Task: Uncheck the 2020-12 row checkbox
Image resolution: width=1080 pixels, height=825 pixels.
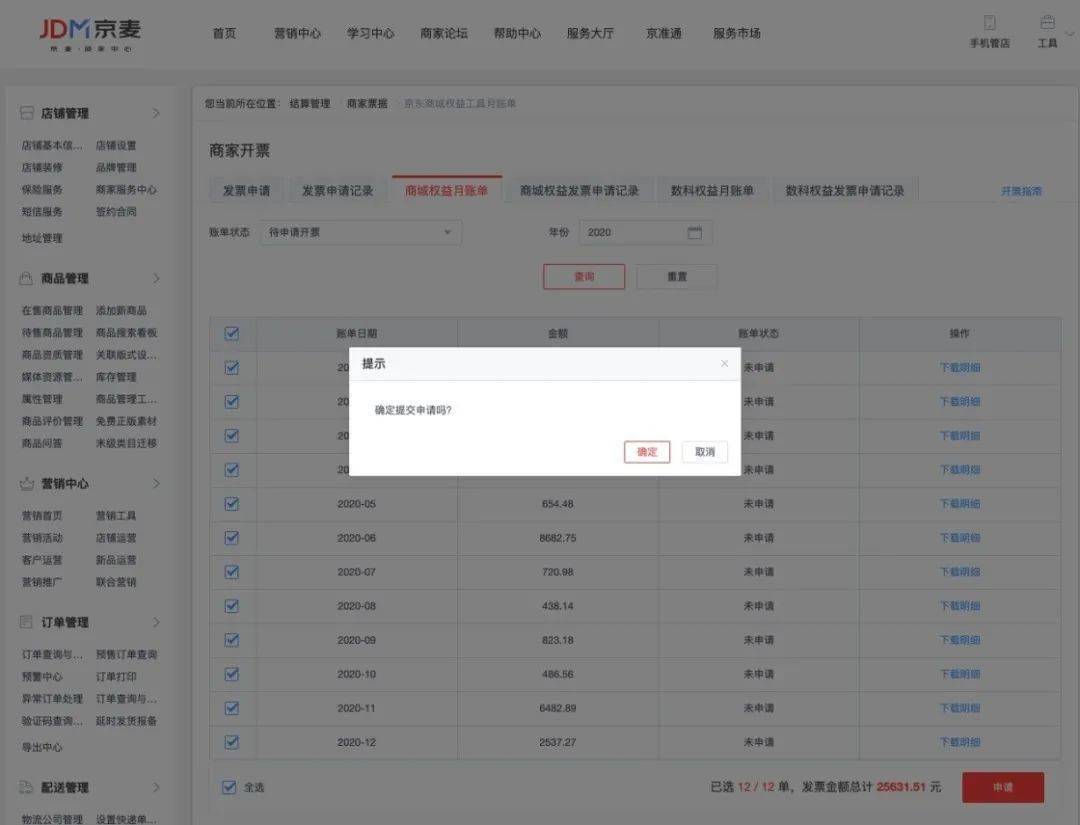Action: tap(232, 742)
